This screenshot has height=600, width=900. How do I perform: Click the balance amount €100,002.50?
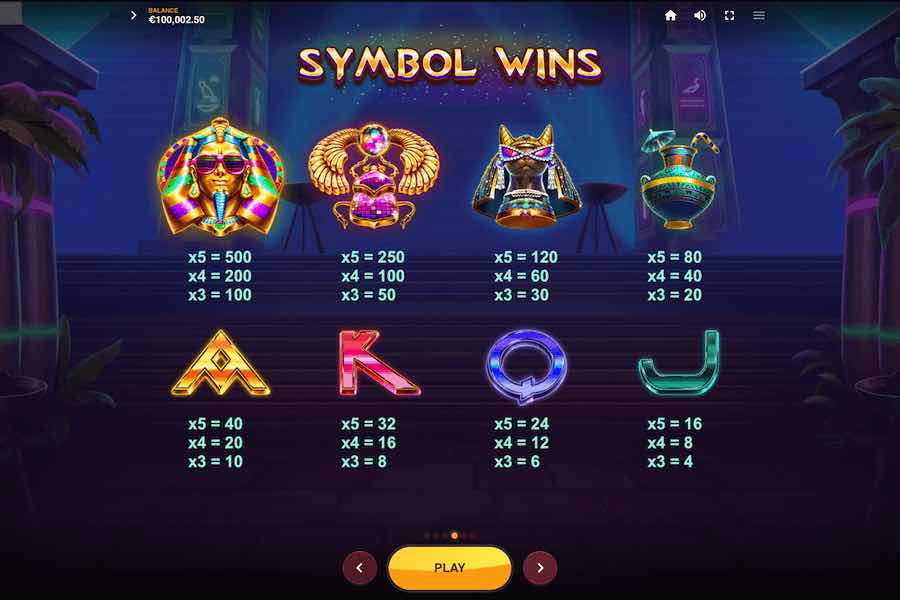[177, 20]
